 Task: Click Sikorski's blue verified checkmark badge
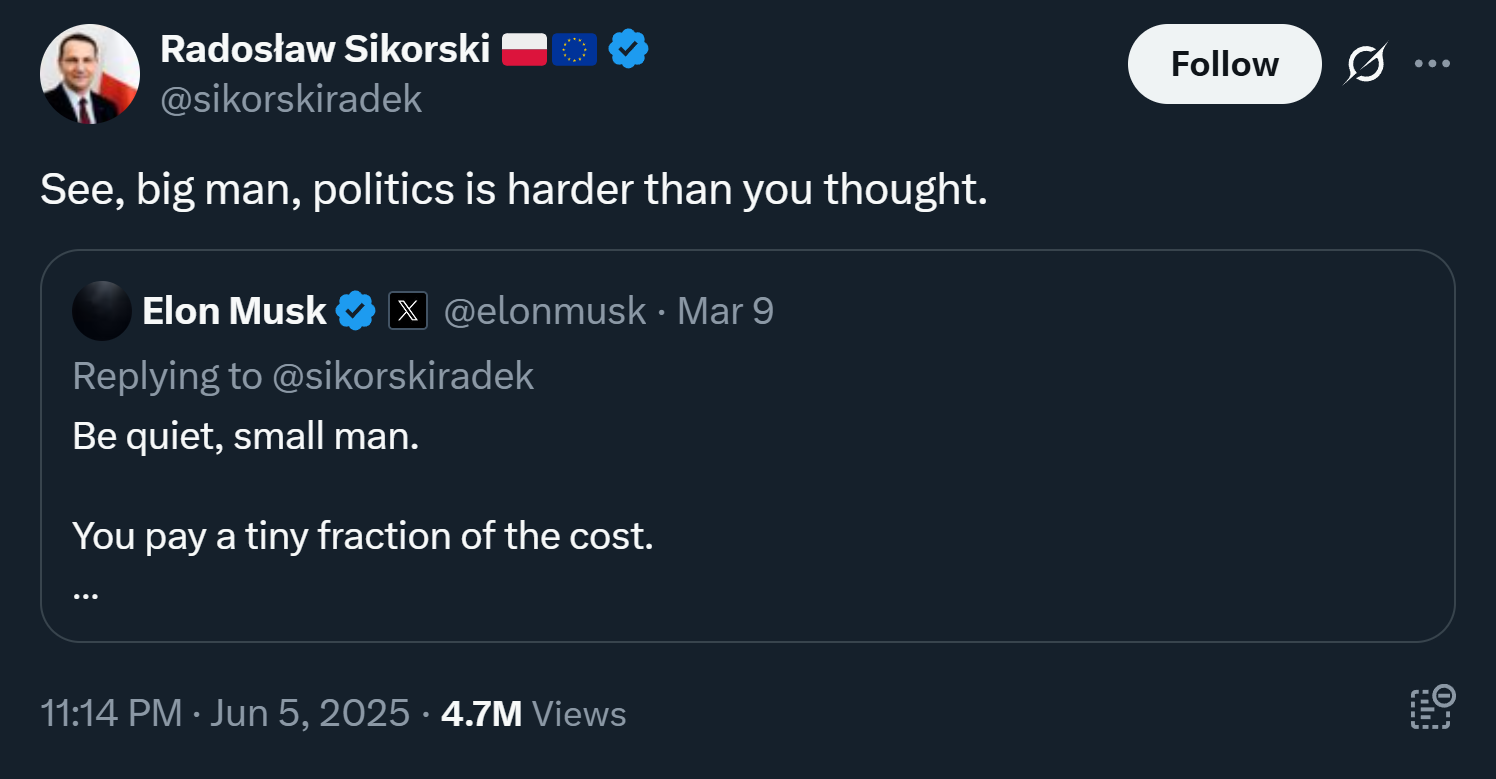[629, 48]
